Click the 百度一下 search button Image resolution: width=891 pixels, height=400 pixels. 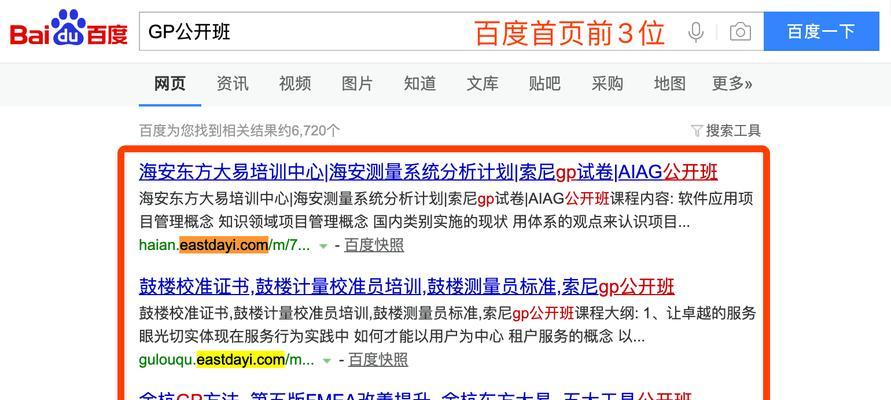tap(821, 32)
